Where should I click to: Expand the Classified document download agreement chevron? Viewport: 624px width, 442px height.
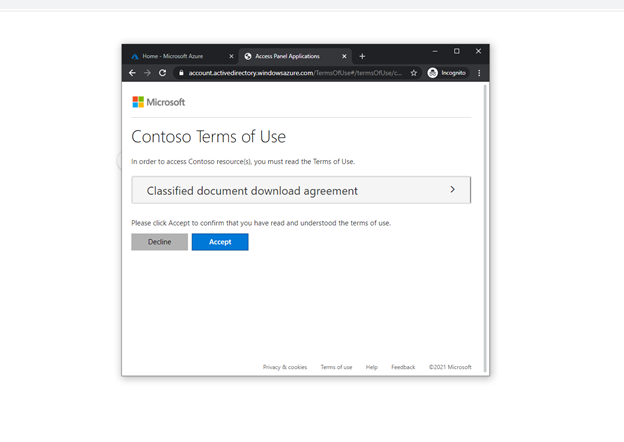[x=452, y=190]
